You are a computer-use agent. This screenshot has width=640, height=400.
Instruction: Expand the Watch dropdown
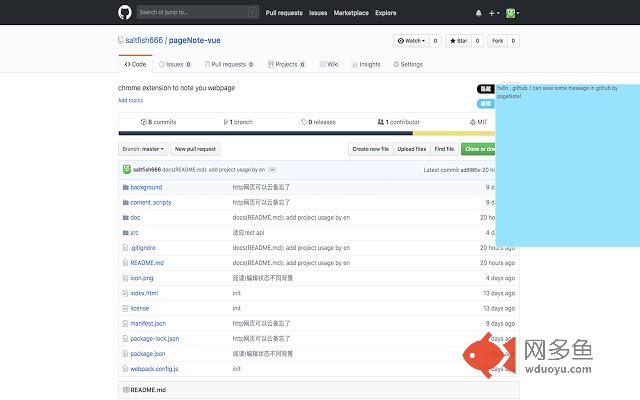pyautogui.click(x=411, y=41)
